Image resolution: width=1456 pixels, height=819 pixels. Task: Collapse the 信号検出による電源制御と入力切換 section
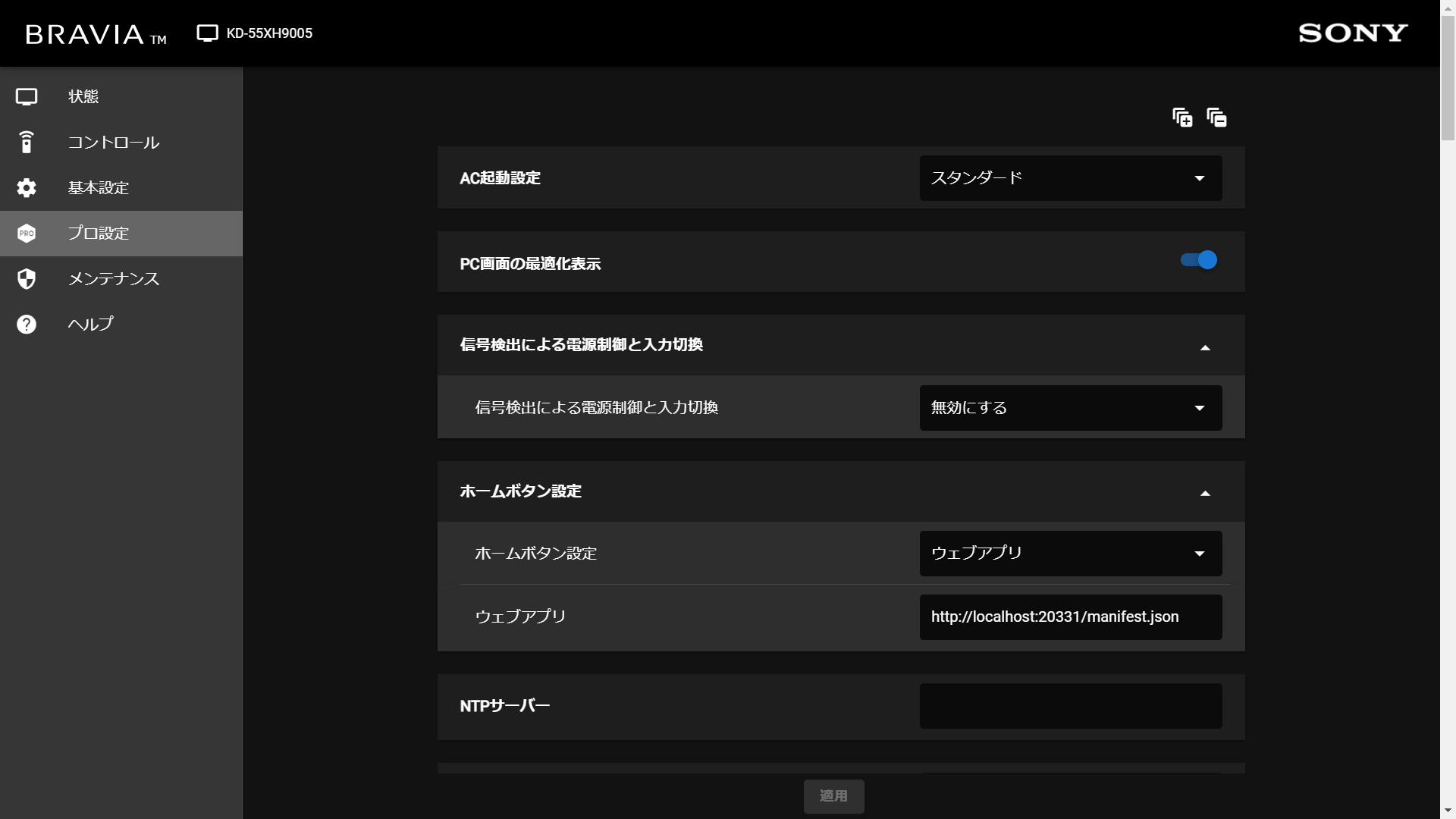coord(1205,347)
